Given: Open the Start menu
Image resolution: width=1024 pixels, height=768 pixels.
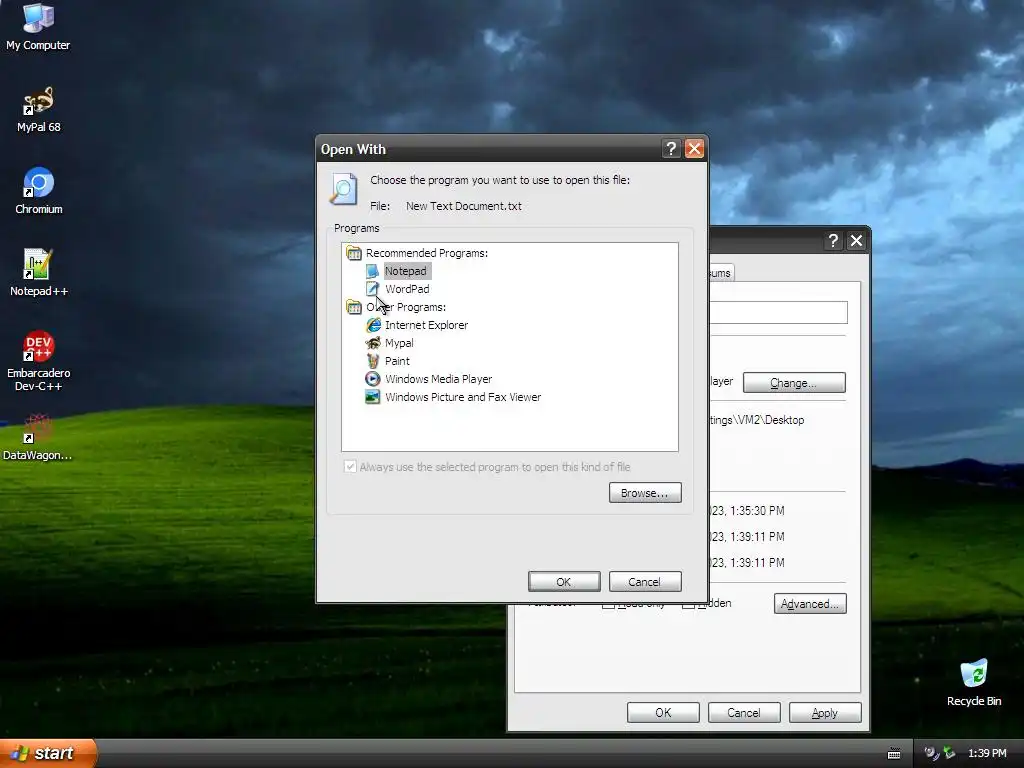Looking at the screenshot, I should (x=48, y=753).
